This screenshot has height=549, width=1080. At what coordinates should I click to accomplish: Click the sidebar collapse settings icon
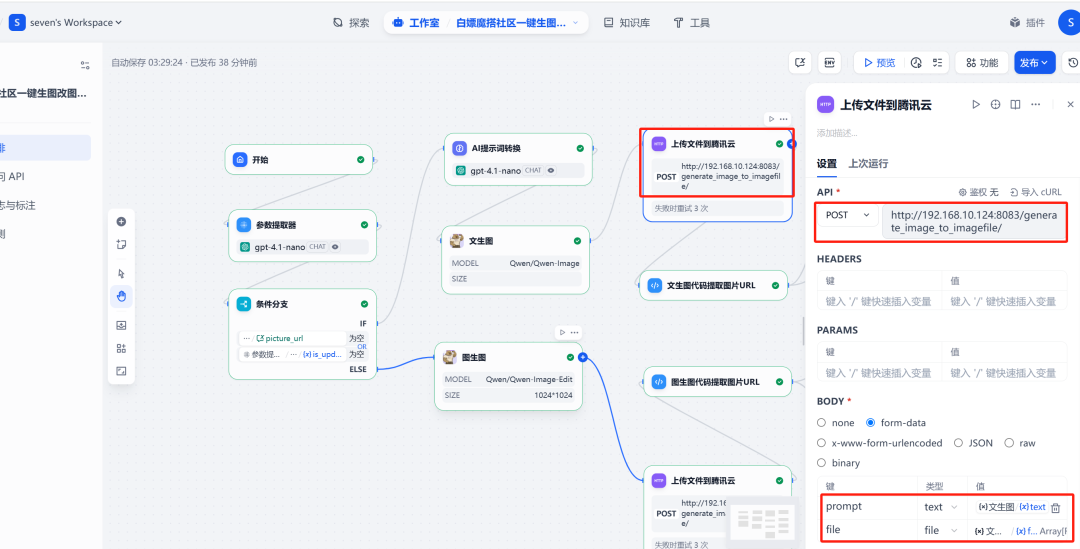coord(85,65)
